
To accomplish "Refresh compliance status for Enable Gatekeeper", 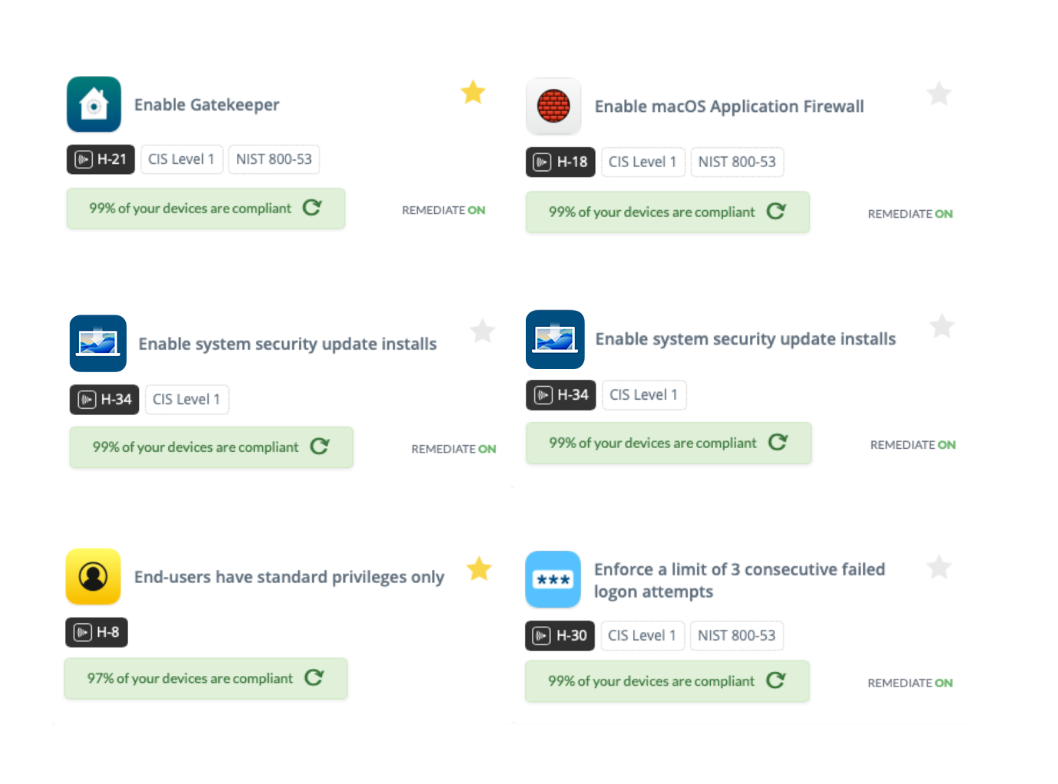I will pyautogui.click(x=312, y=208).
